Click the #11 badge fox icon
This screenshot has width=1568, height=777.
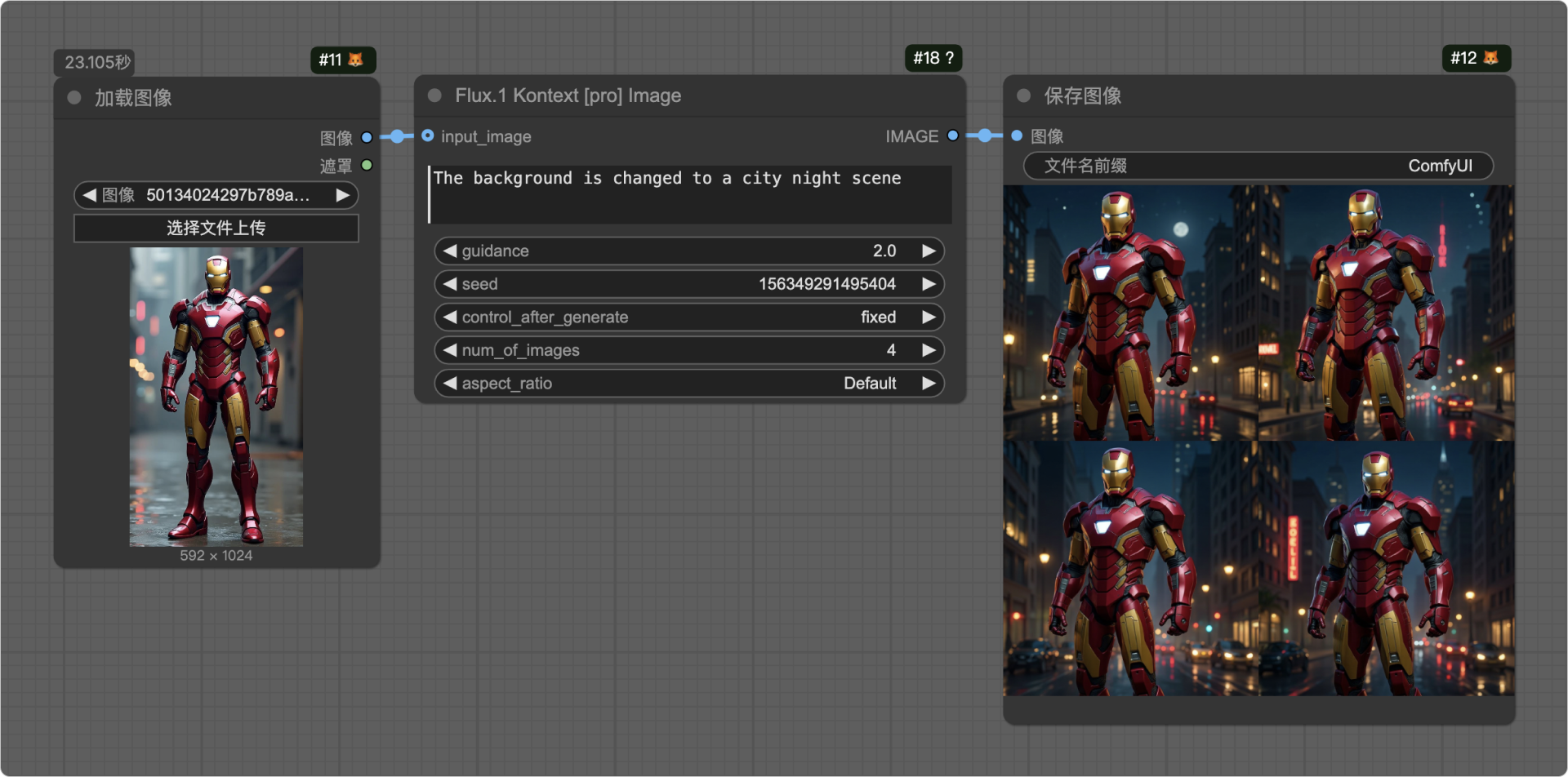point(355,60)
